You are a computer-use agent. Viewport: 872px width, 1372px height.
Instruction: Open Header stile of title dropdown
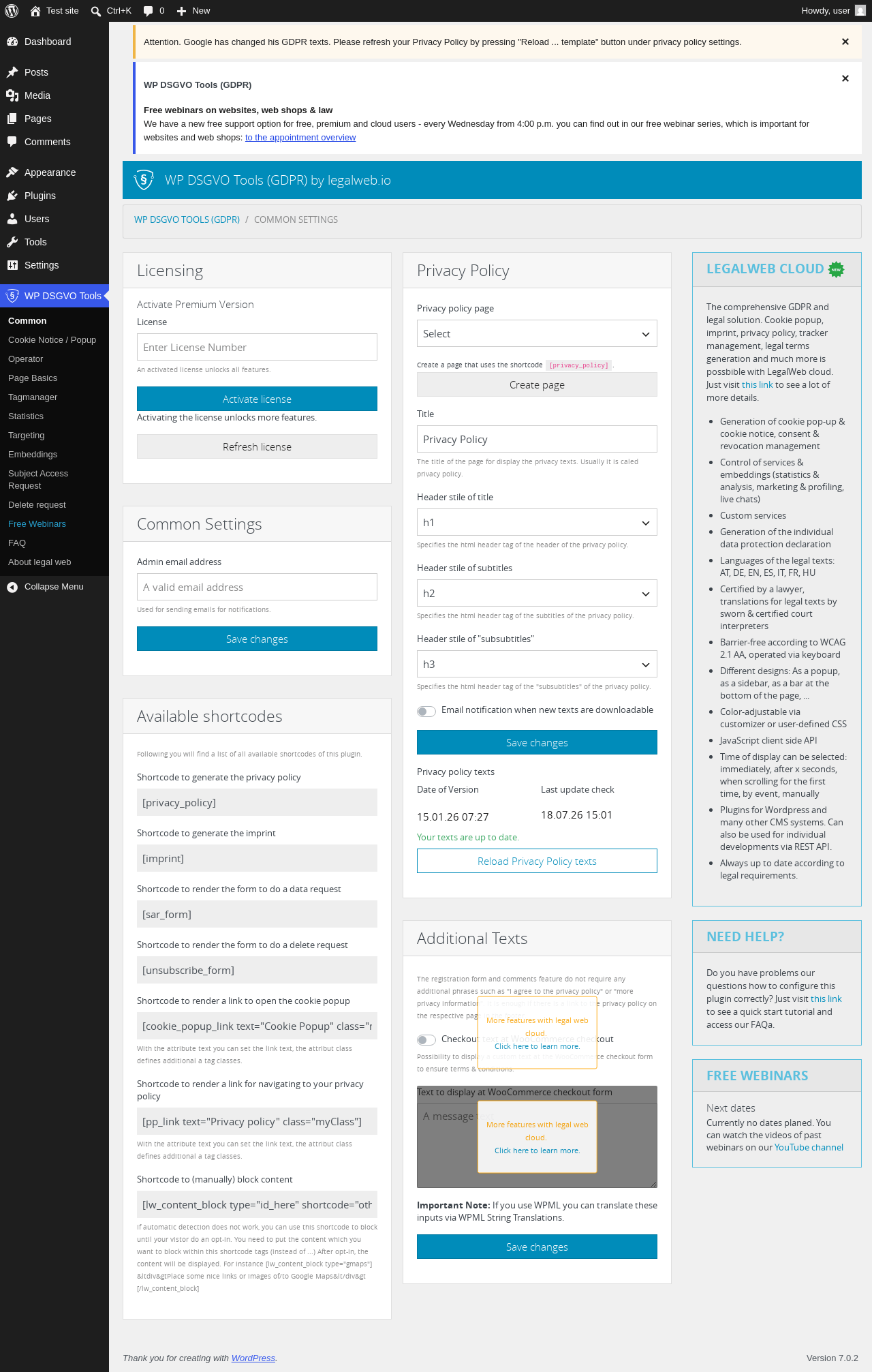(x=537, y=522)
